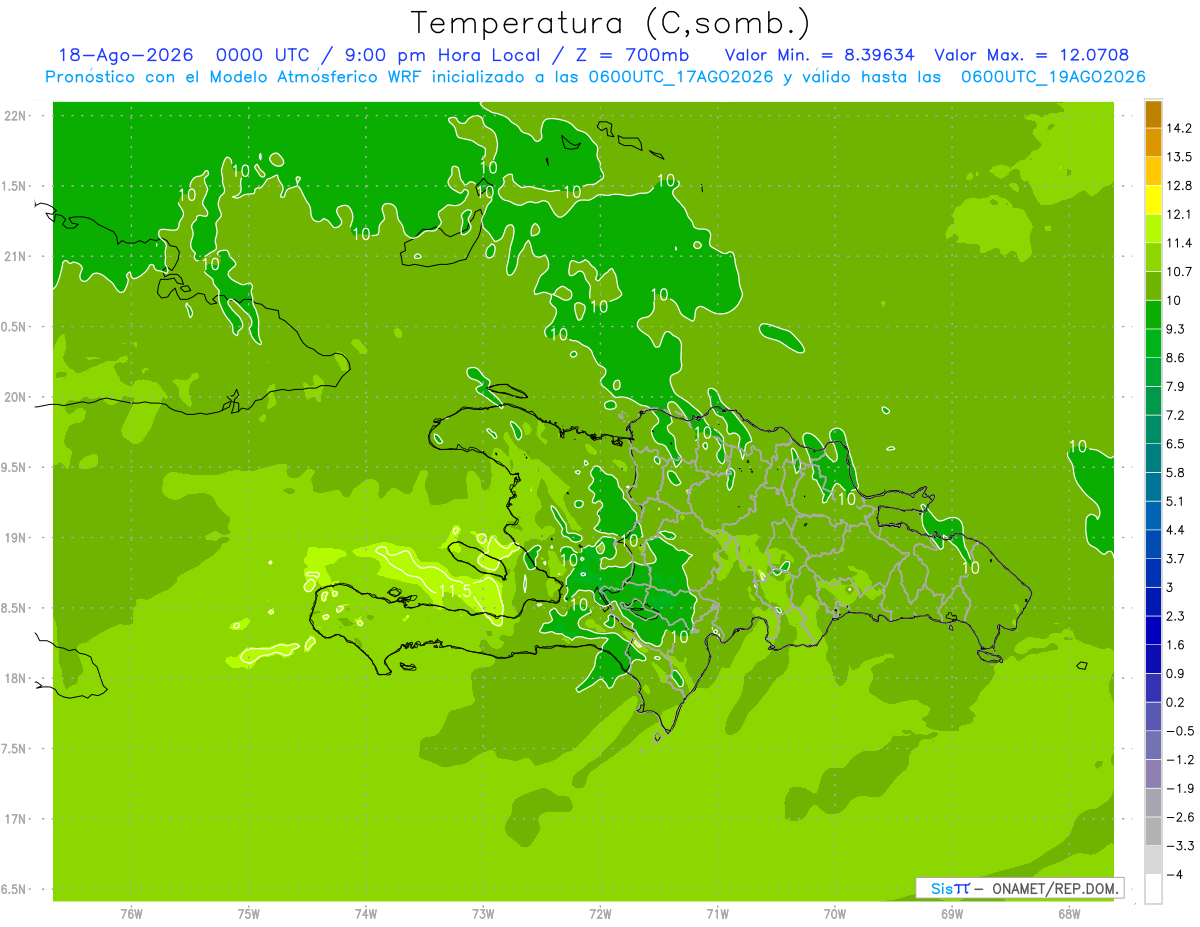1200x927 pixels.
Task: Click the '0.2' colorbar label
Action: [x=1176, y=702]
